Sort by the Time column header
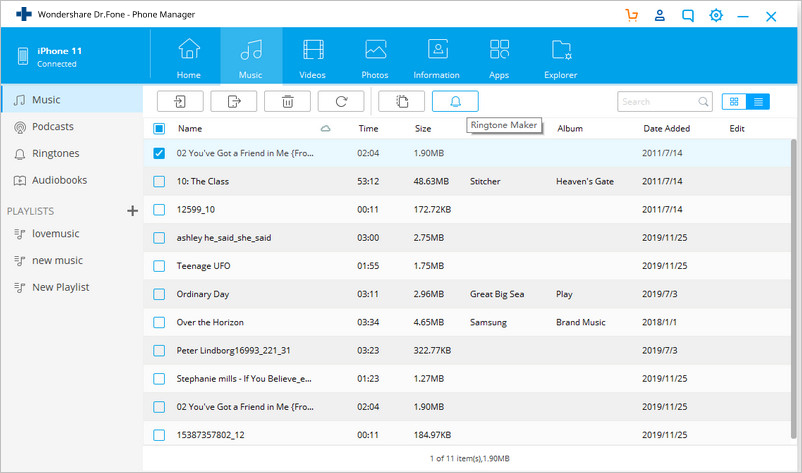Screen dimensions: 802x473 368,129
